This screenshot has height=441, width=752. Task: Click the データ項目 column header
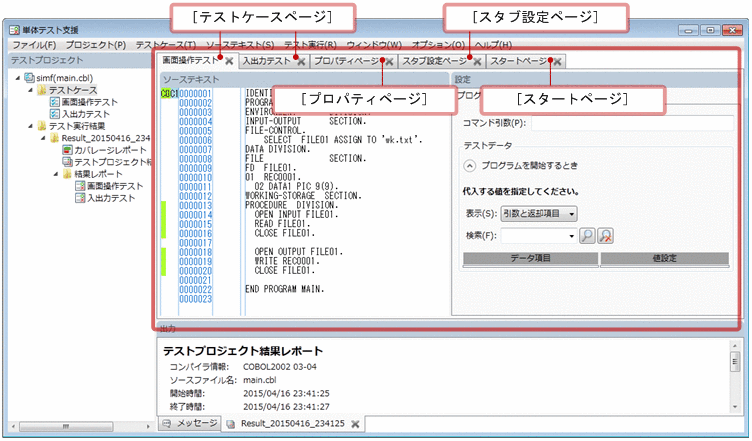pos(530,258)
